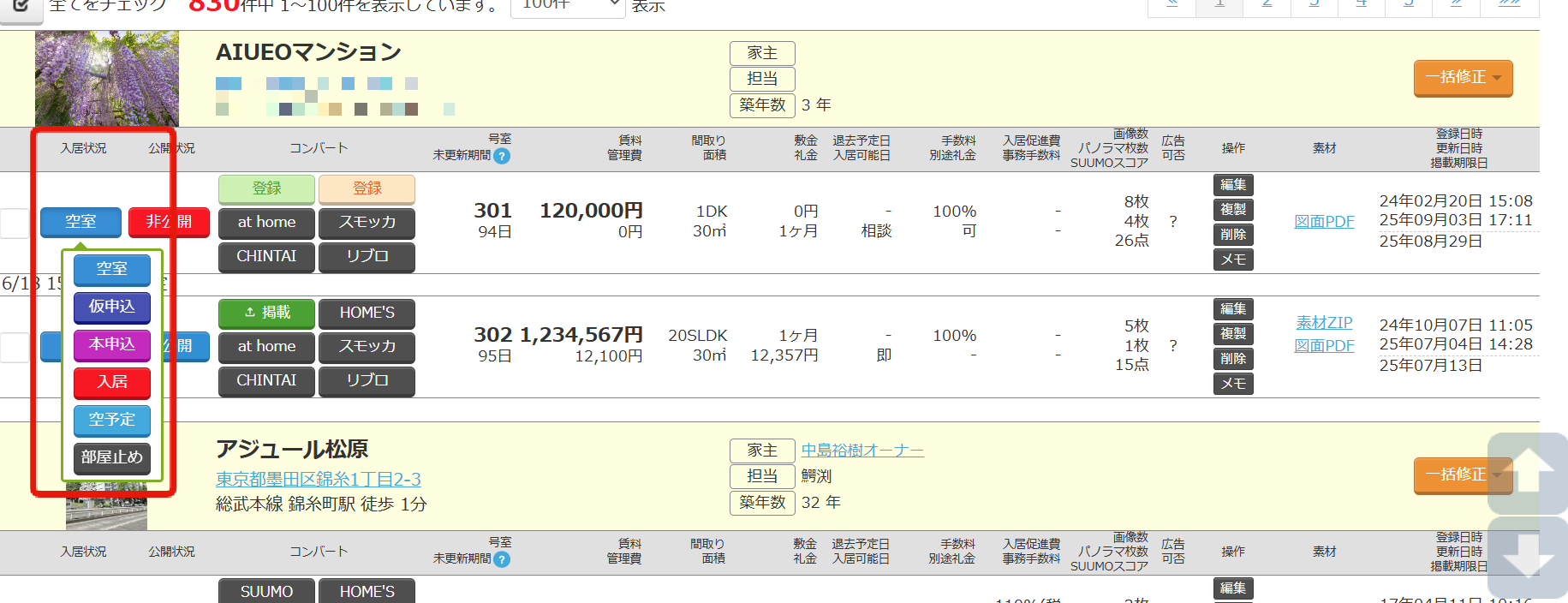Click the 削除 button for room 302

pyautogui.click(x=1233, y=359)
